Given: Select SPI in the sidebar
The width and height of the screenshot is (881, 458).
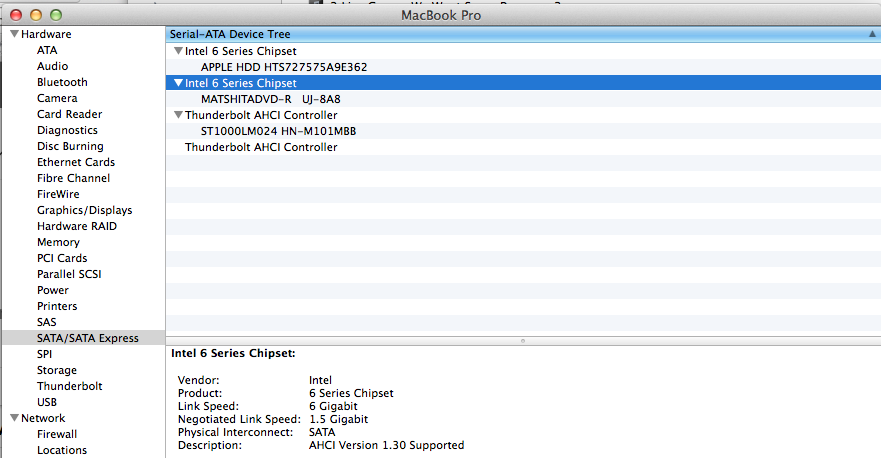Looking at the screenshot, I should click(44, 355).
